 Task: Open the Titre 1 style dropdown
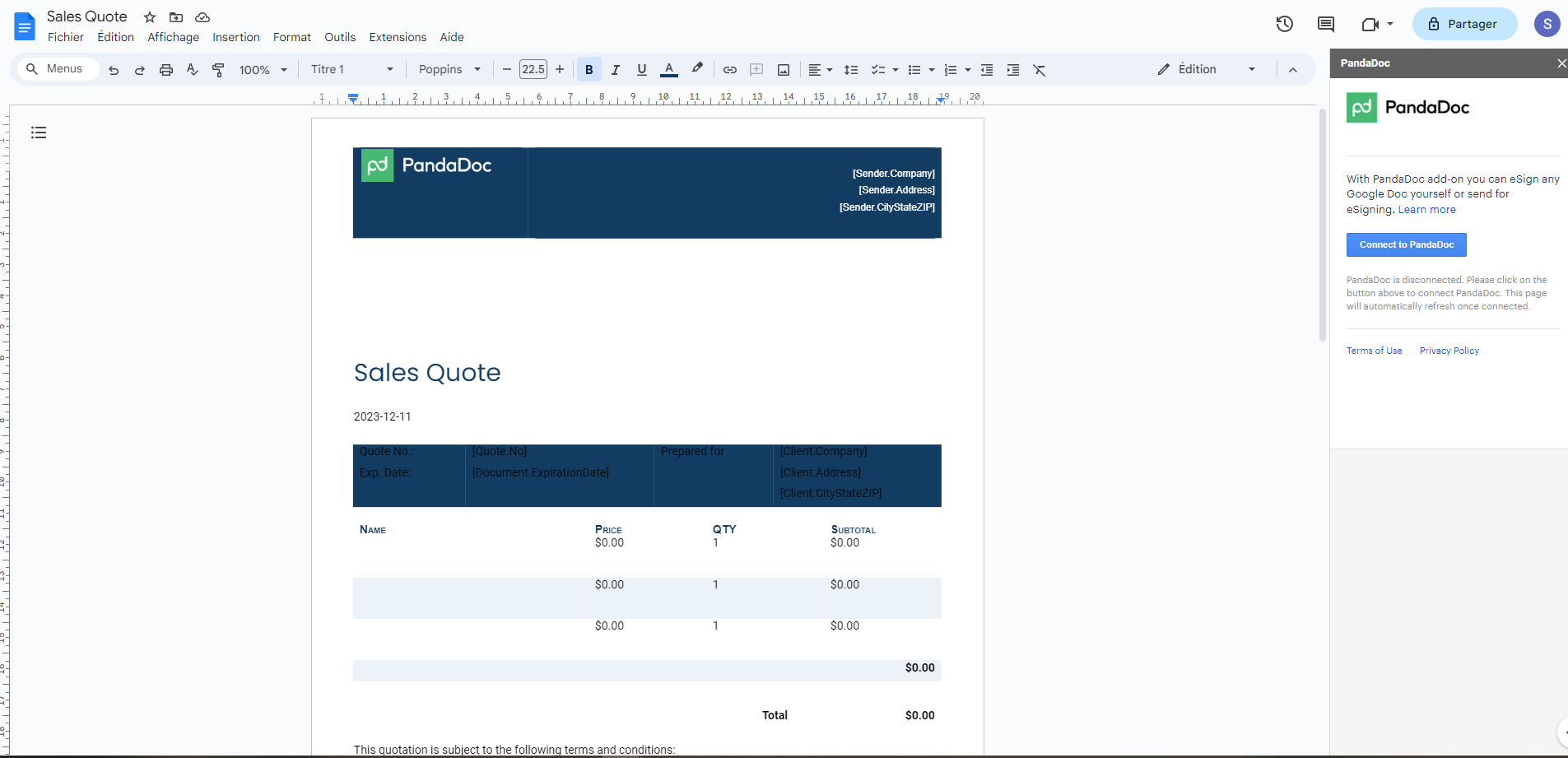(x=350, y=69)
